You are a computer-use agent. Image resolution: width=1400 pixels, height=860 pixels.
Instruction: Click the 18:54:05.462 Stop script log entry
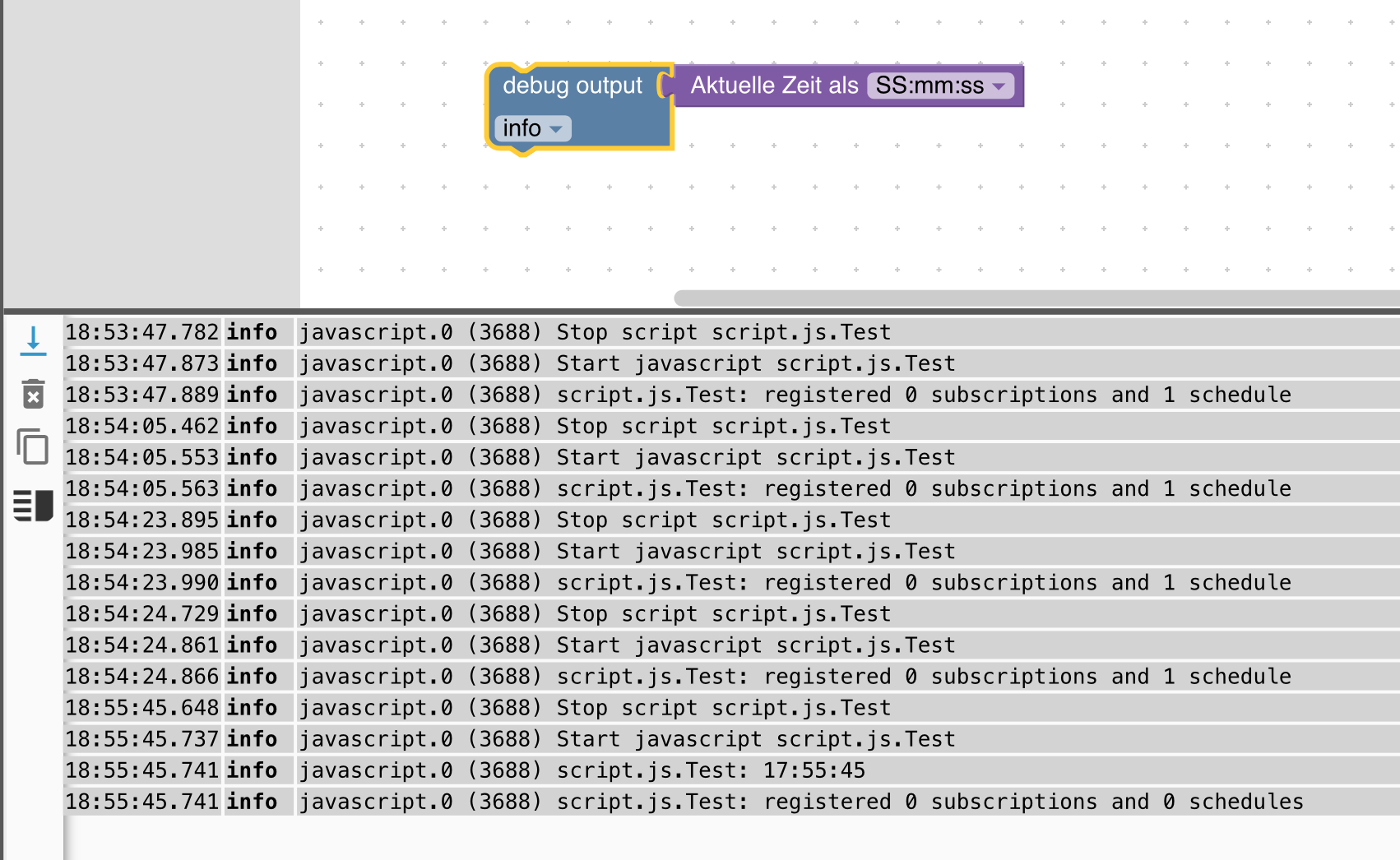pos(732,426)
